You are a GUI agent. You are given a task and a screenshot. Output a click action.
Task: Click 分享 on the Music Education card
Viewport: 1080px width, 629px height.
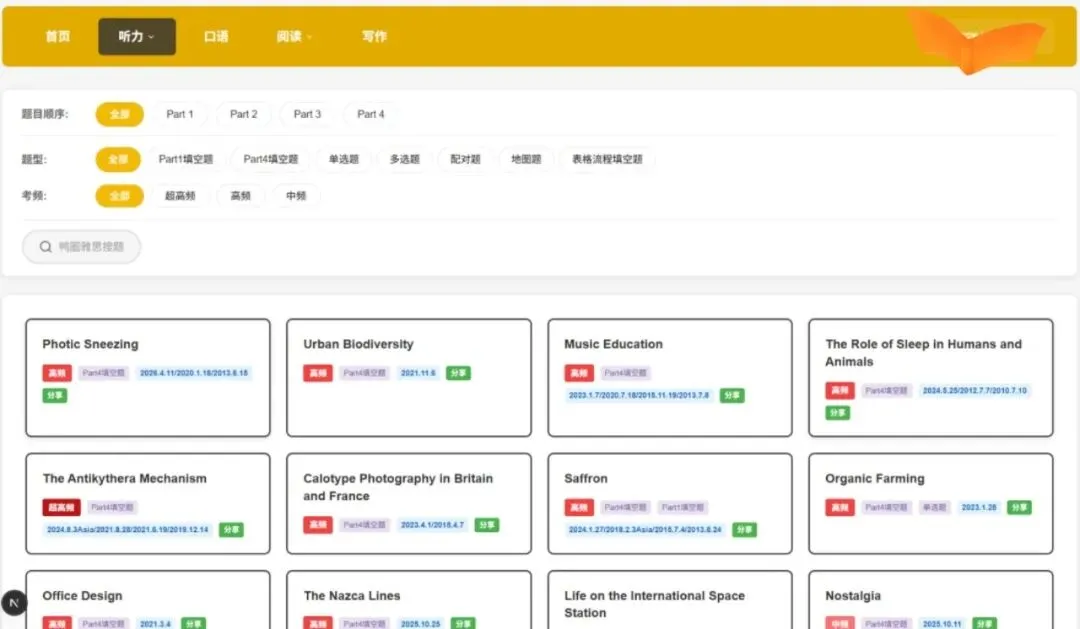pos(732,395)
